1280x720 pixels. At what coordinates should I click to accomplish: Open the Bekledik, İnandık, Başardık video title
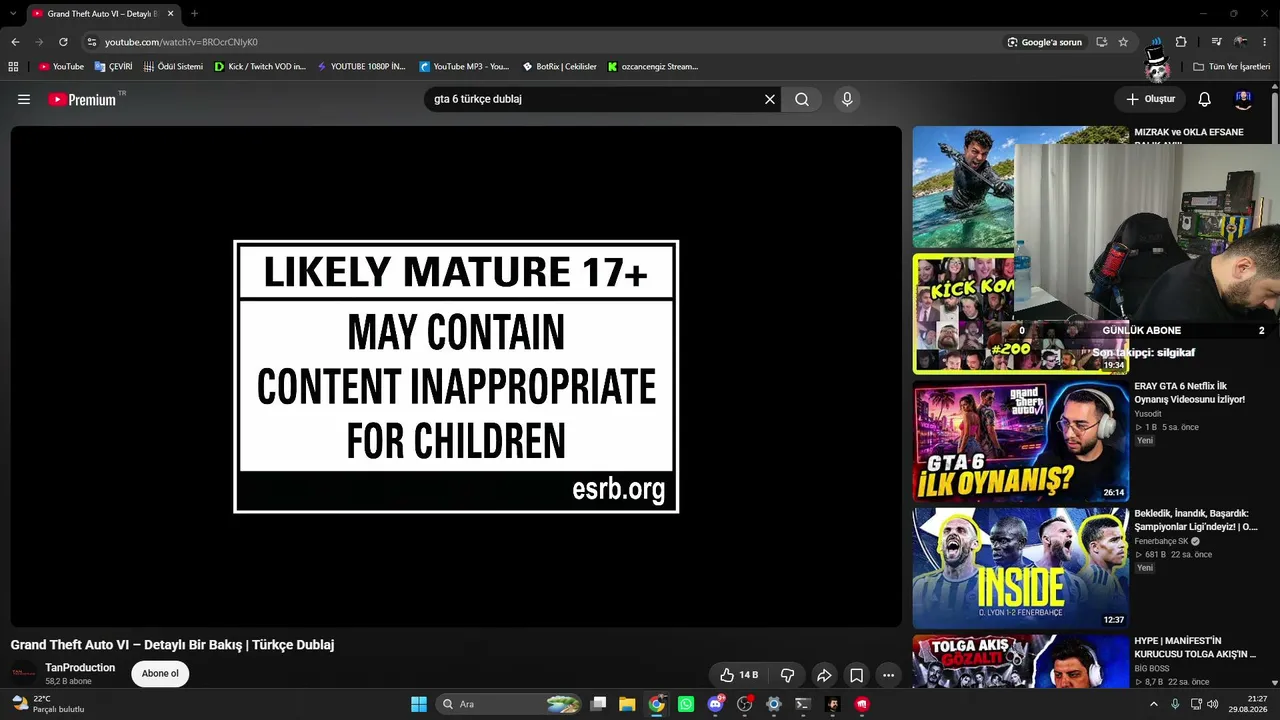(x=1196, y=520)
